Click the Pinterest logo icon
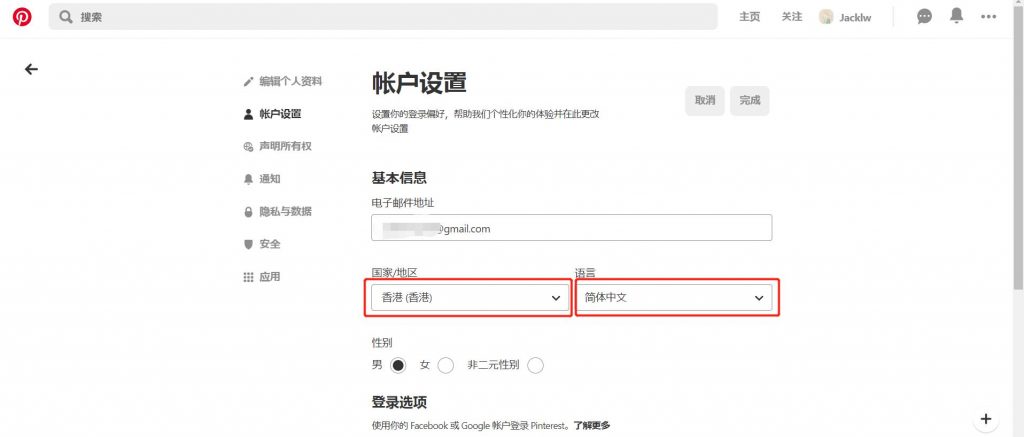 tap(22, 17)
